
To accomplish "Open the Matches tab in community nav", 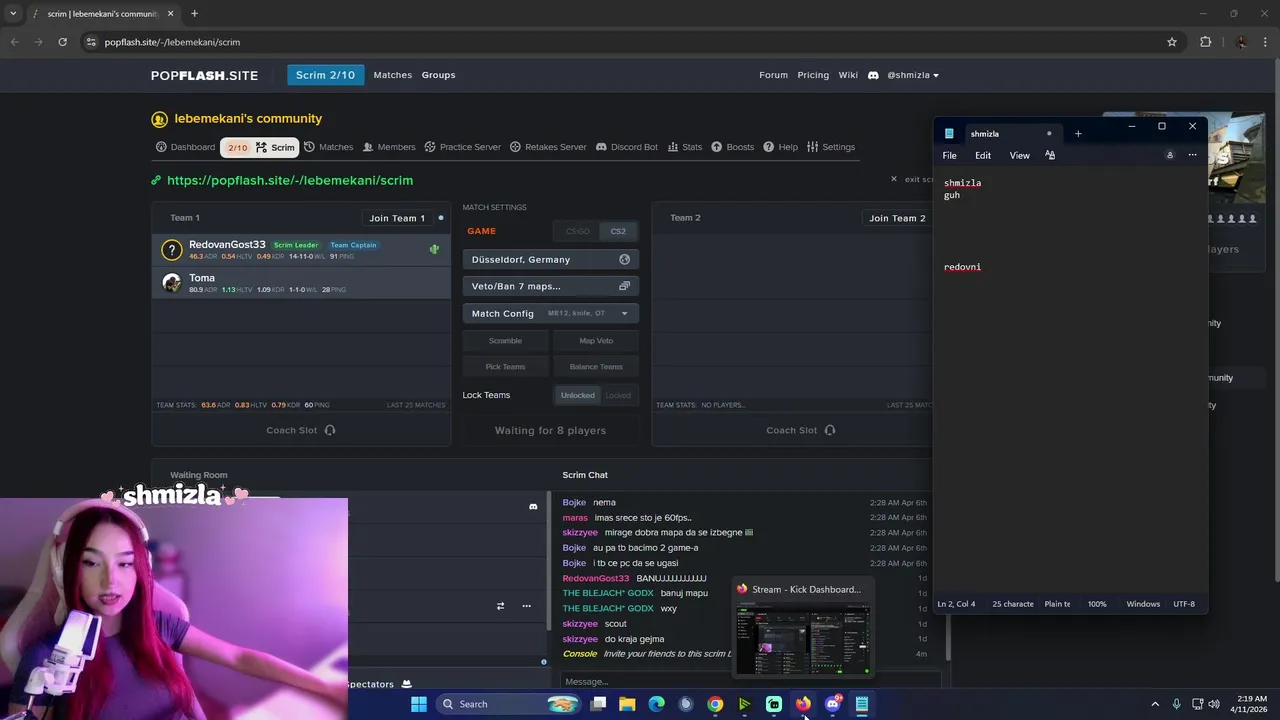I will click(329, 147).
